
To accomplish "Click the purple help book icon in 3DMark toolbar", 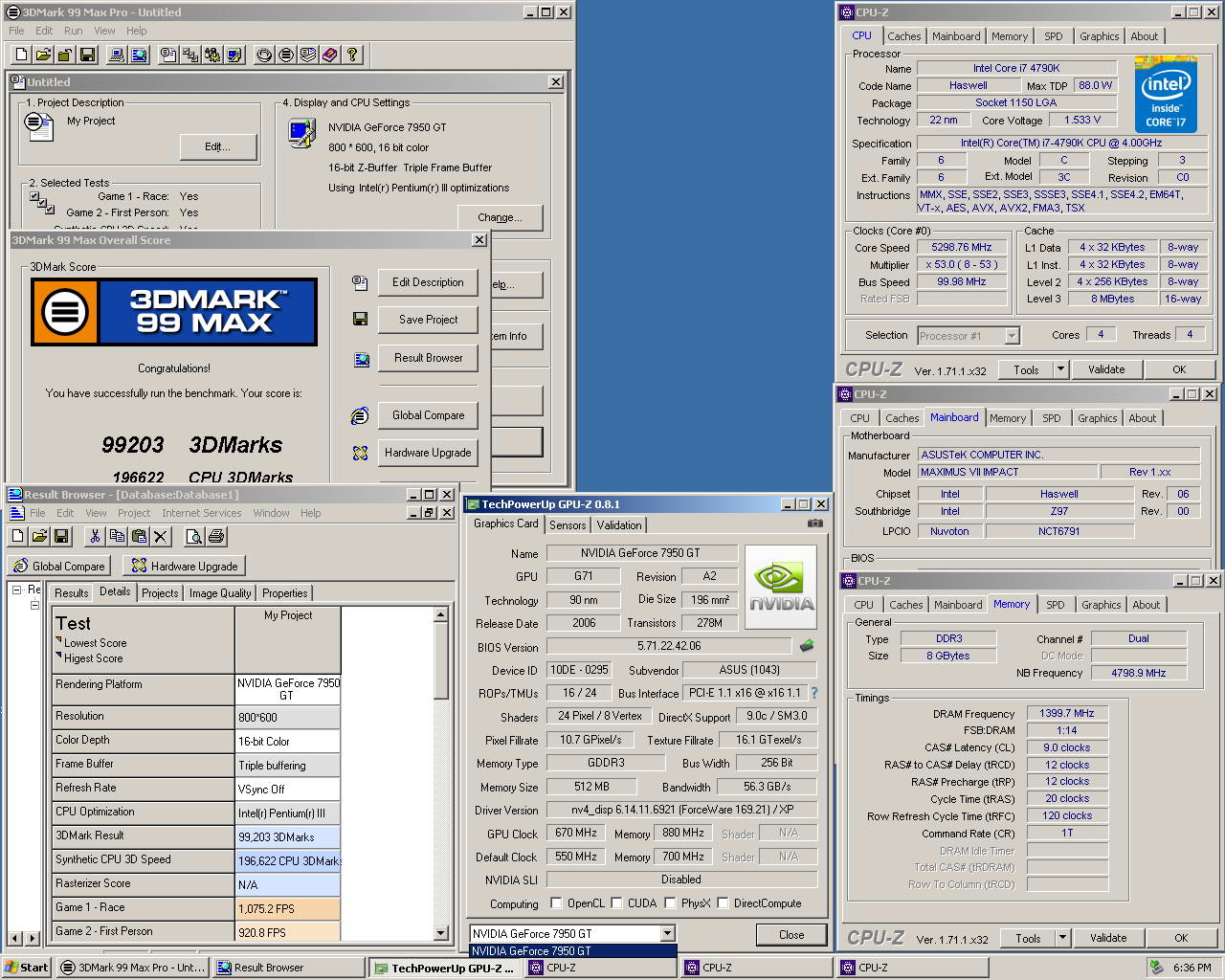I will click(330, 55).
